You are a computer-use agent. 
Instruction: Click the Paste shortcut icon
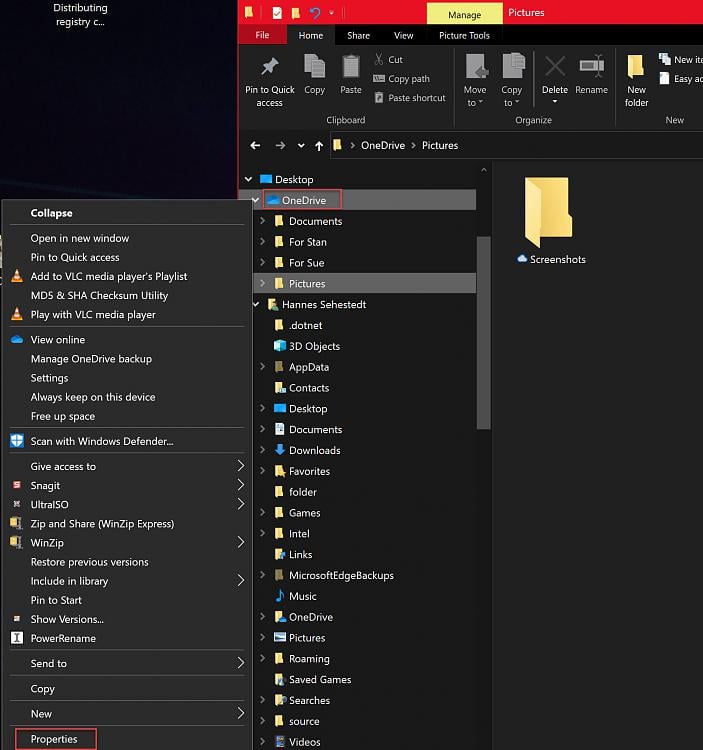pos(379,98)
